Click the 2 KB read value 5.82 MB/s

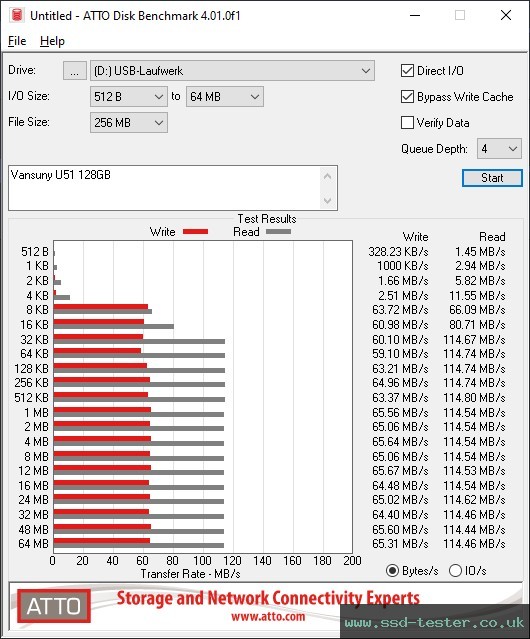480,281
